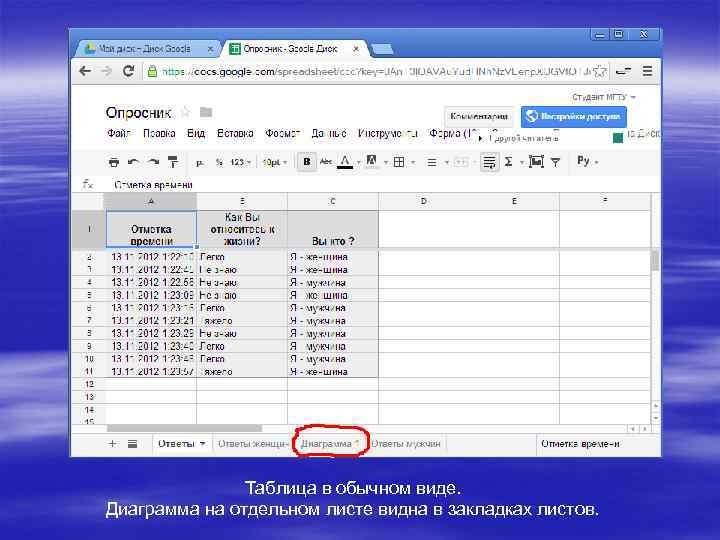The height and width of the screenshot is (540, 720).
Task: Click the formula bar input
Action: 381,185
